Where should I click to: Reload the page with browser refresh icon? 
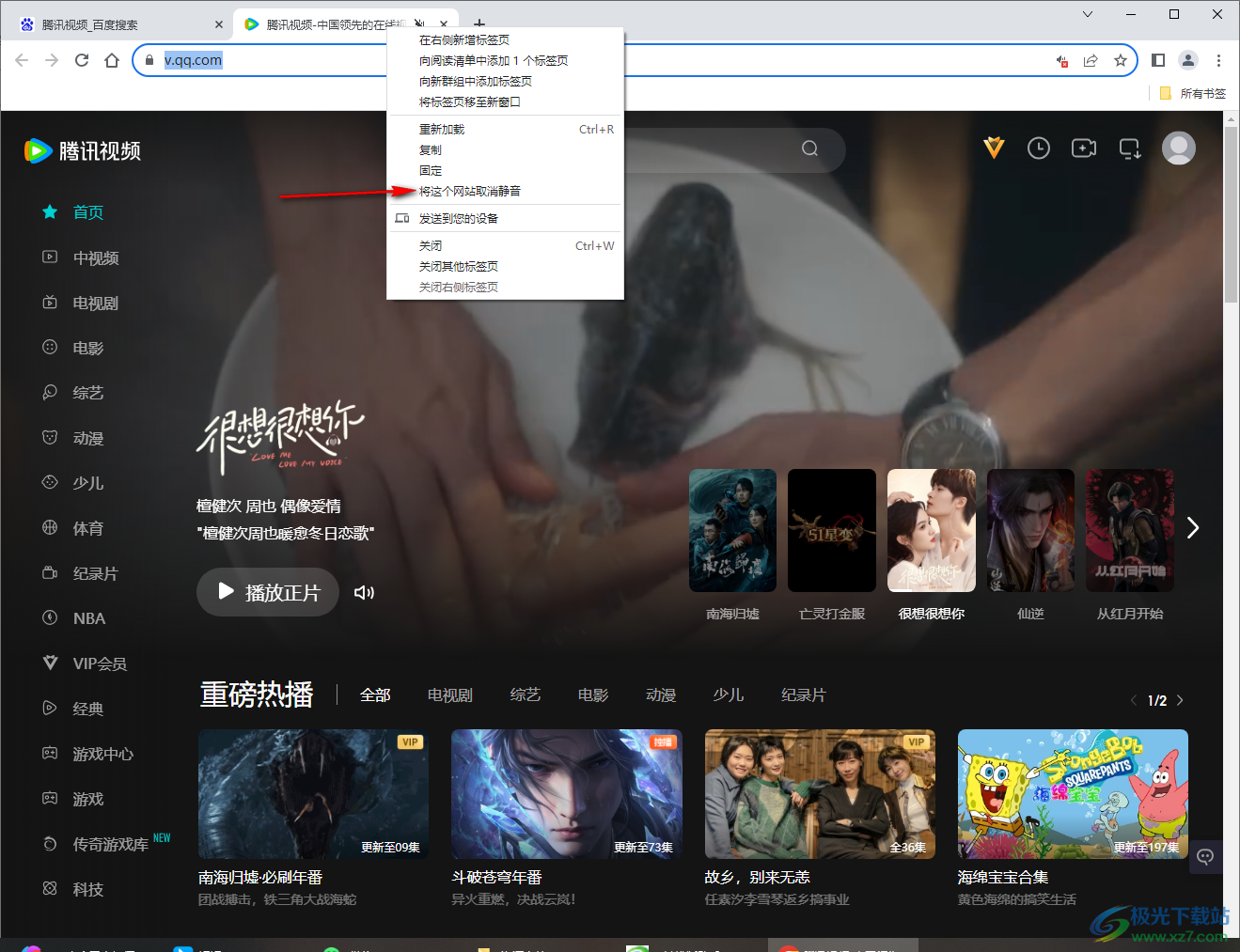tap(82, 60)
